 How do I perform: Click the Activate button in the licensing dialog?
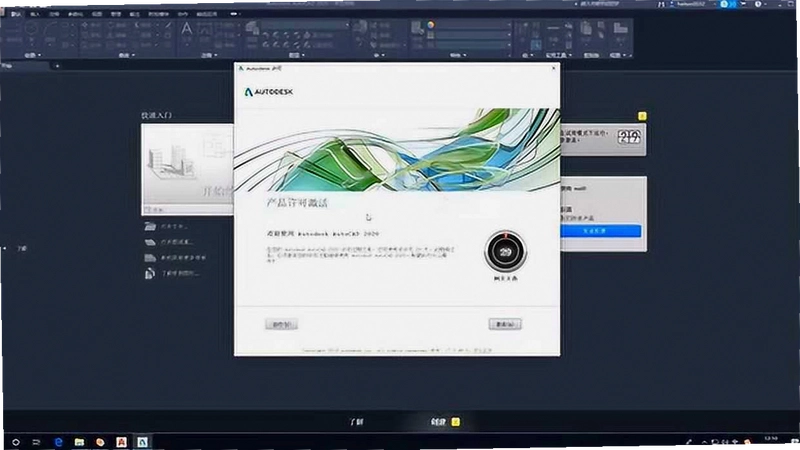tap(505, 324)
